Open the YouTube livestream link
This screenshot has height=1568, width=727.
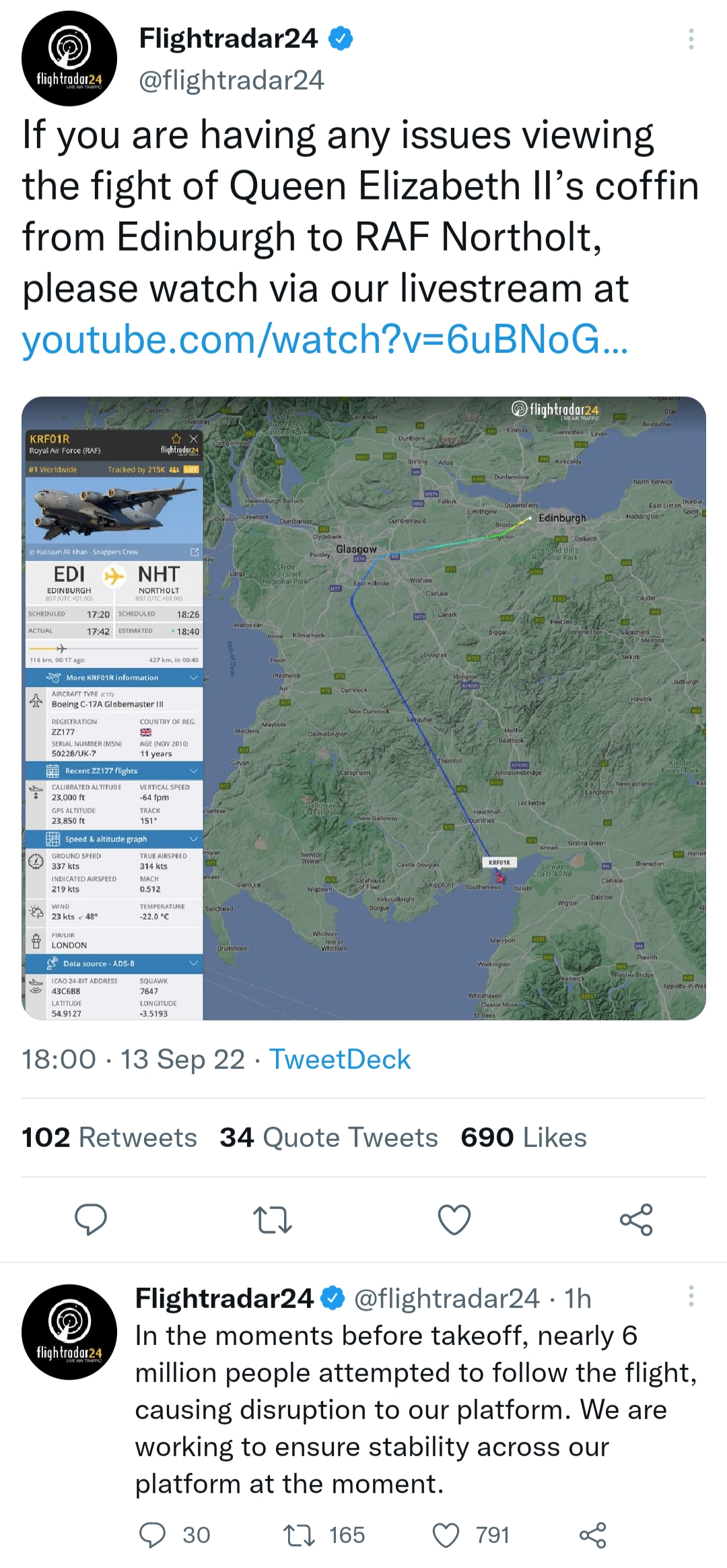point(325,339)
